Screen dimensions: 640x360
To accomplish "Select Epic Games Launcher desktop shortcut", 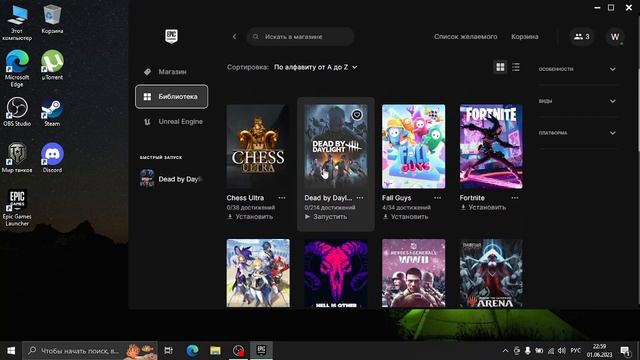I will click(17, 207).
